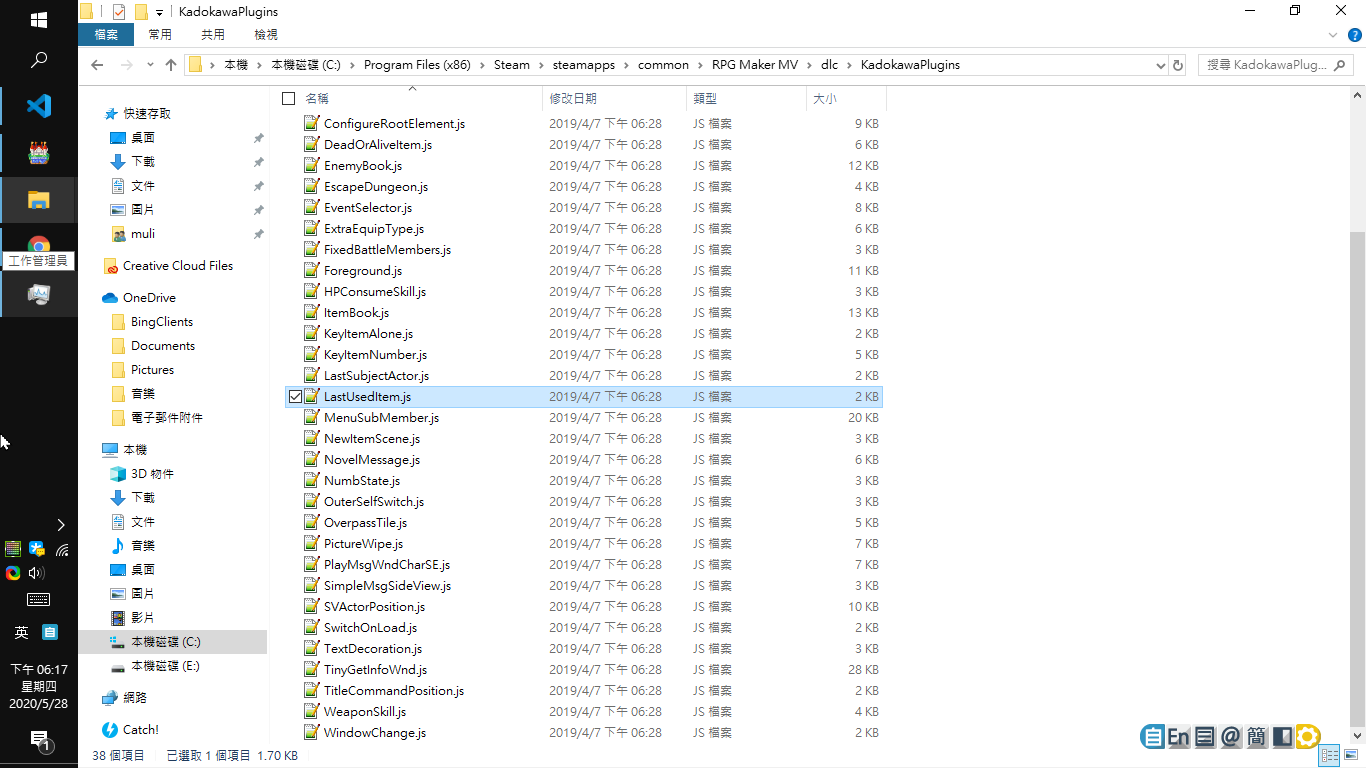Open OneDrive in the navigation pane
Viewport: 1366px width, 768px height.
pyautogui.click(x=149, y=298)
